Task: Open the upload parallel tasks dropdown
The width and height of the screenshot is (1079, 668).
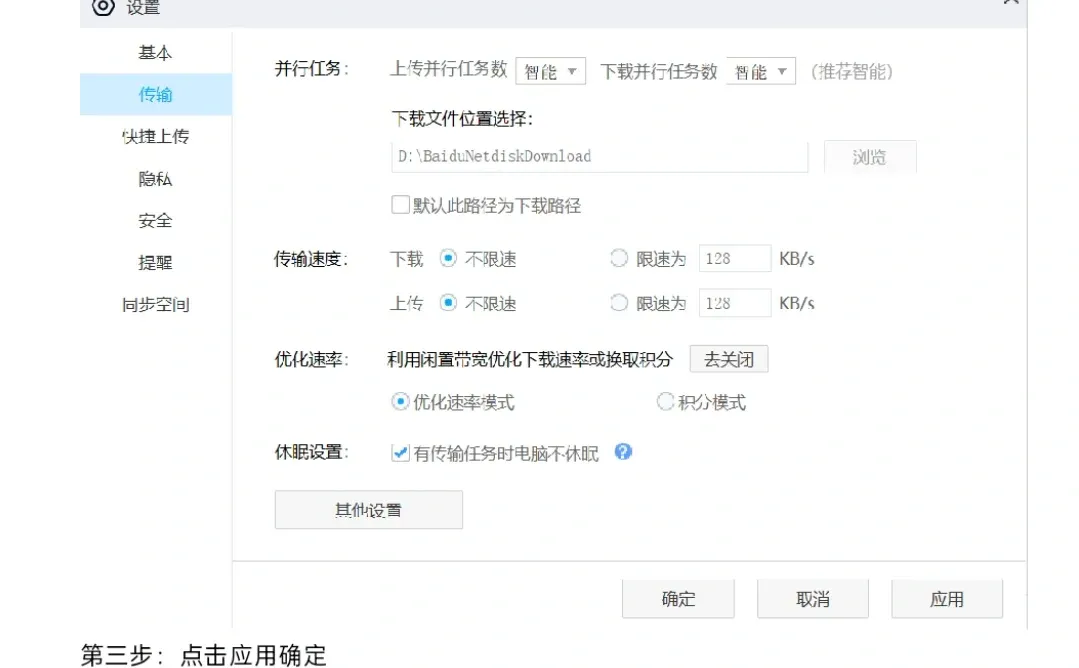Action: point(549,71)
